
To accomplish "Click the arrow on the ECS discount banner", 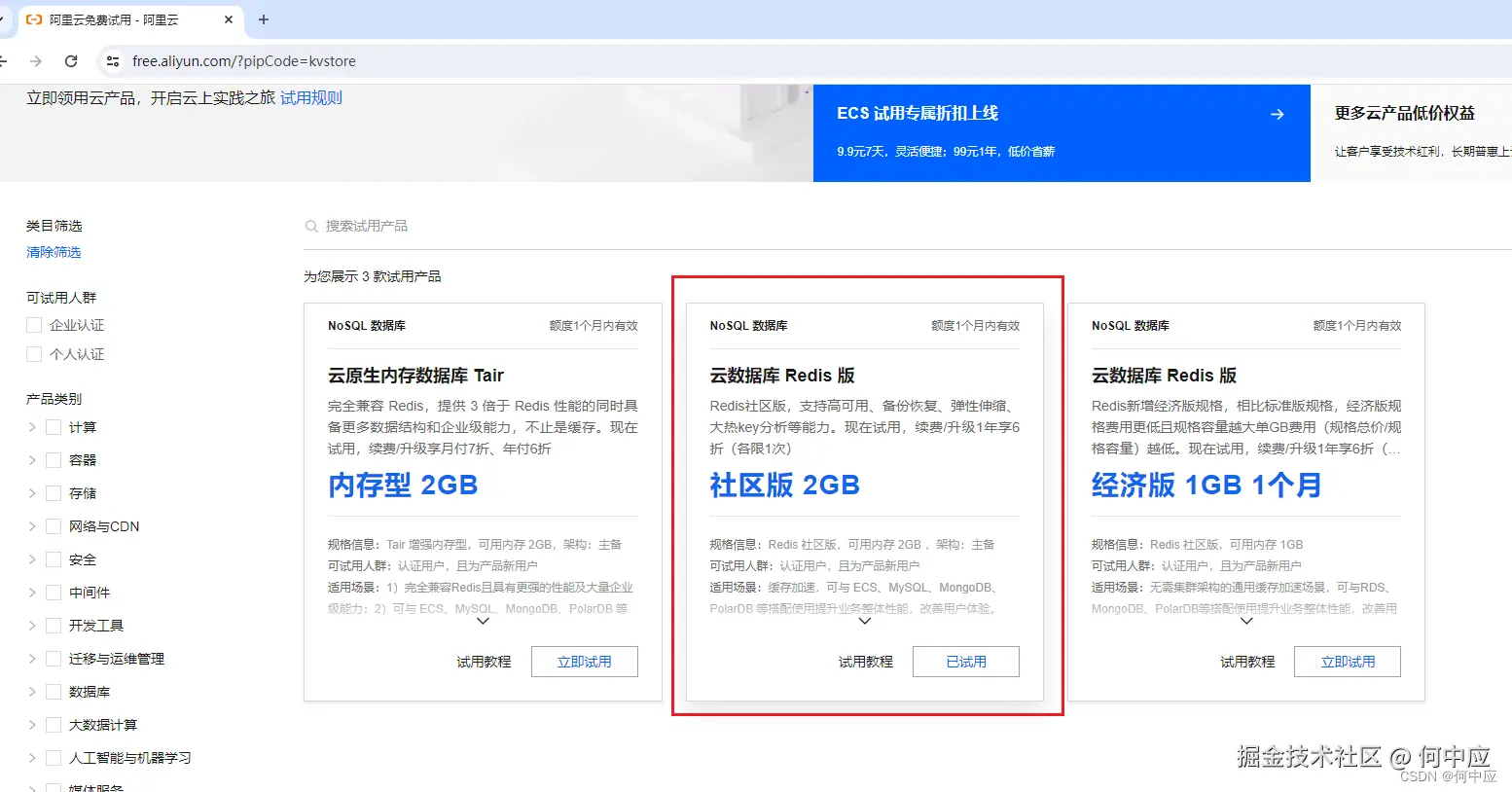I will point(1277,114).
